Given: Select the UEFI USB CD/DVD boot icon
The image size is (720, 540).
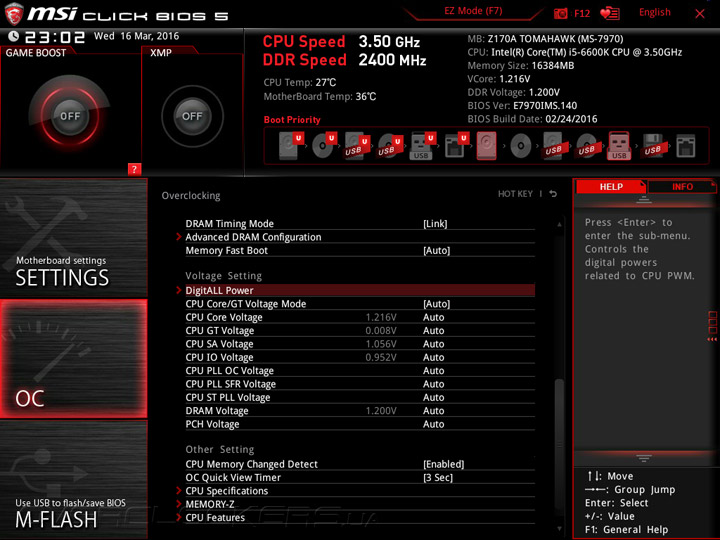Looking at the screenshot, I should point(390,145).
